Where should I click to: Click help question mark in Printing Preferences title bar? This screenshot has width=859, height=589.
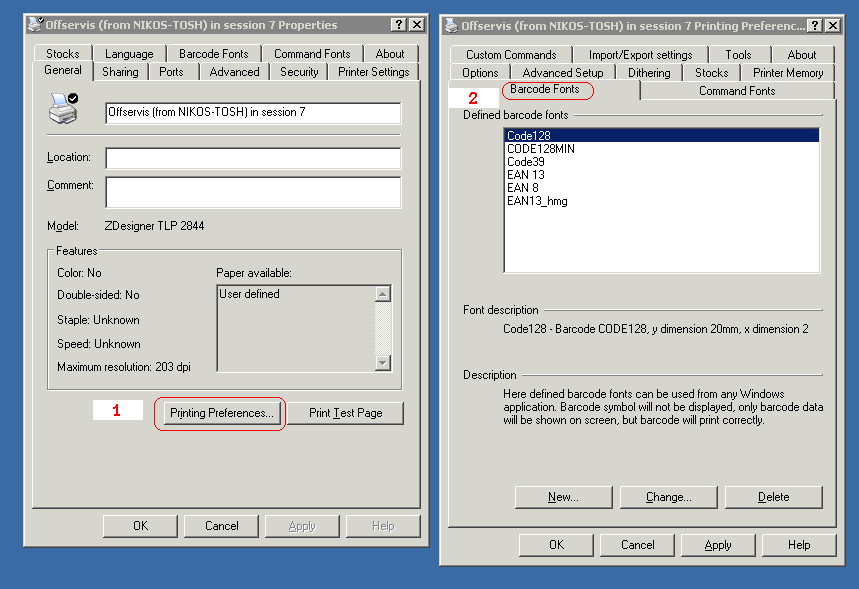(815, 25)
